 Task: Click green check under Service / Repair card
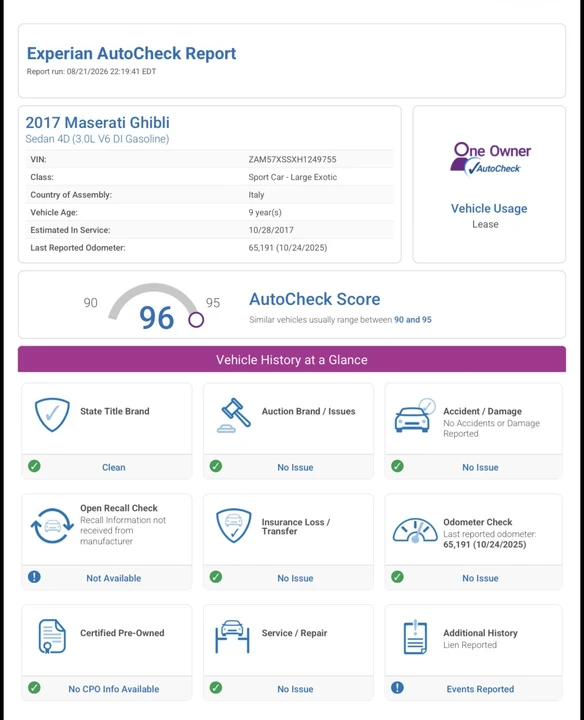(x=216, y=687)
